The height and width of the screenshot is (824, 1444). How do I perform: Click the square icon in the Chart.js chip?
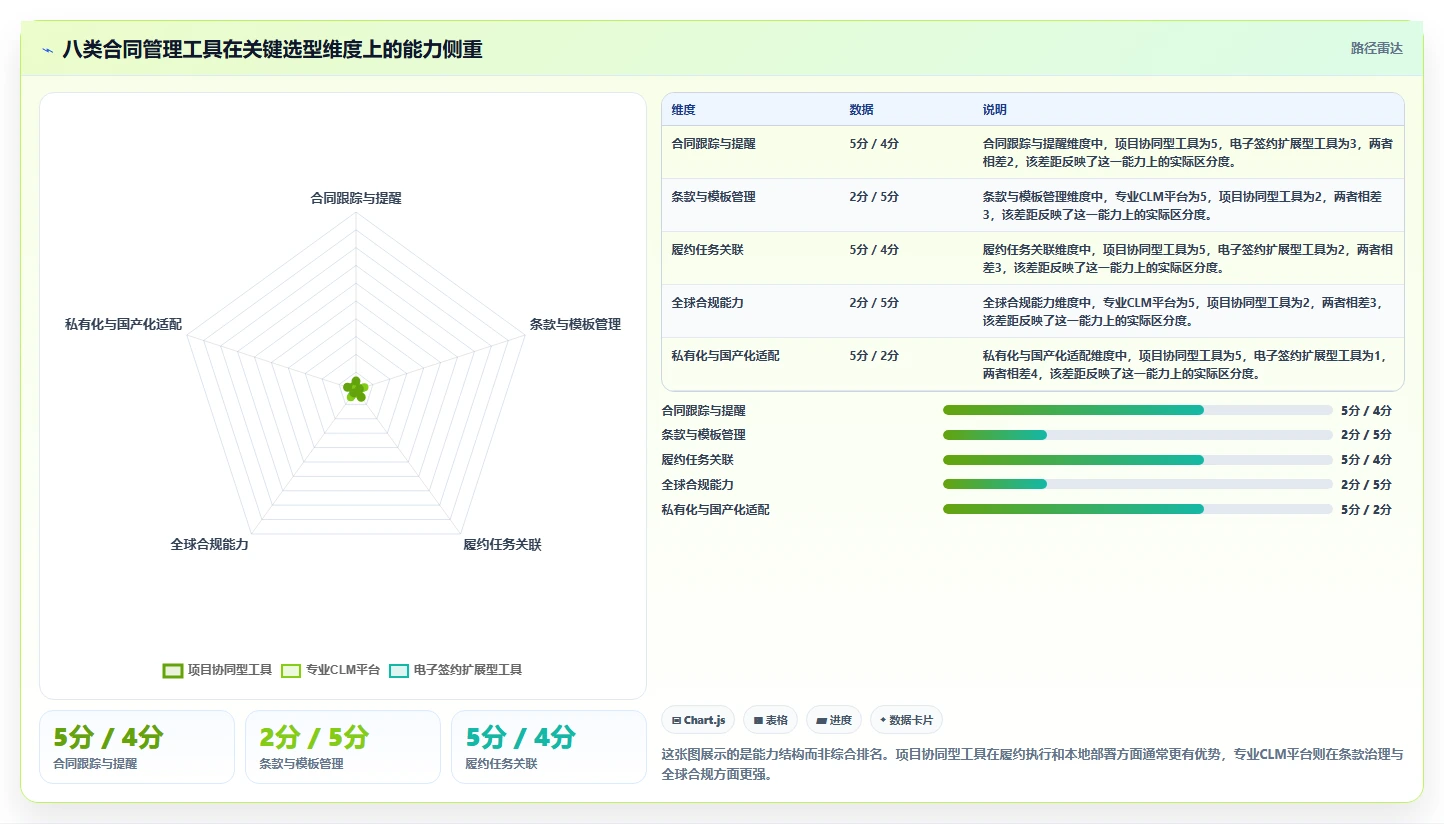[677, 721]
